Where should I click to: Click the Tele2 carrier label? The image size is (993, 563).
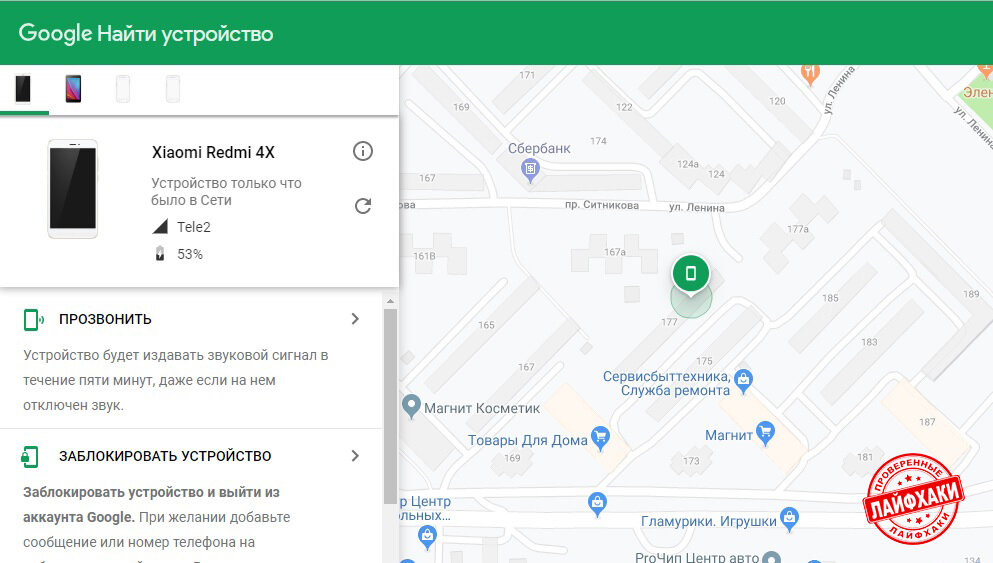click(194, 227)
